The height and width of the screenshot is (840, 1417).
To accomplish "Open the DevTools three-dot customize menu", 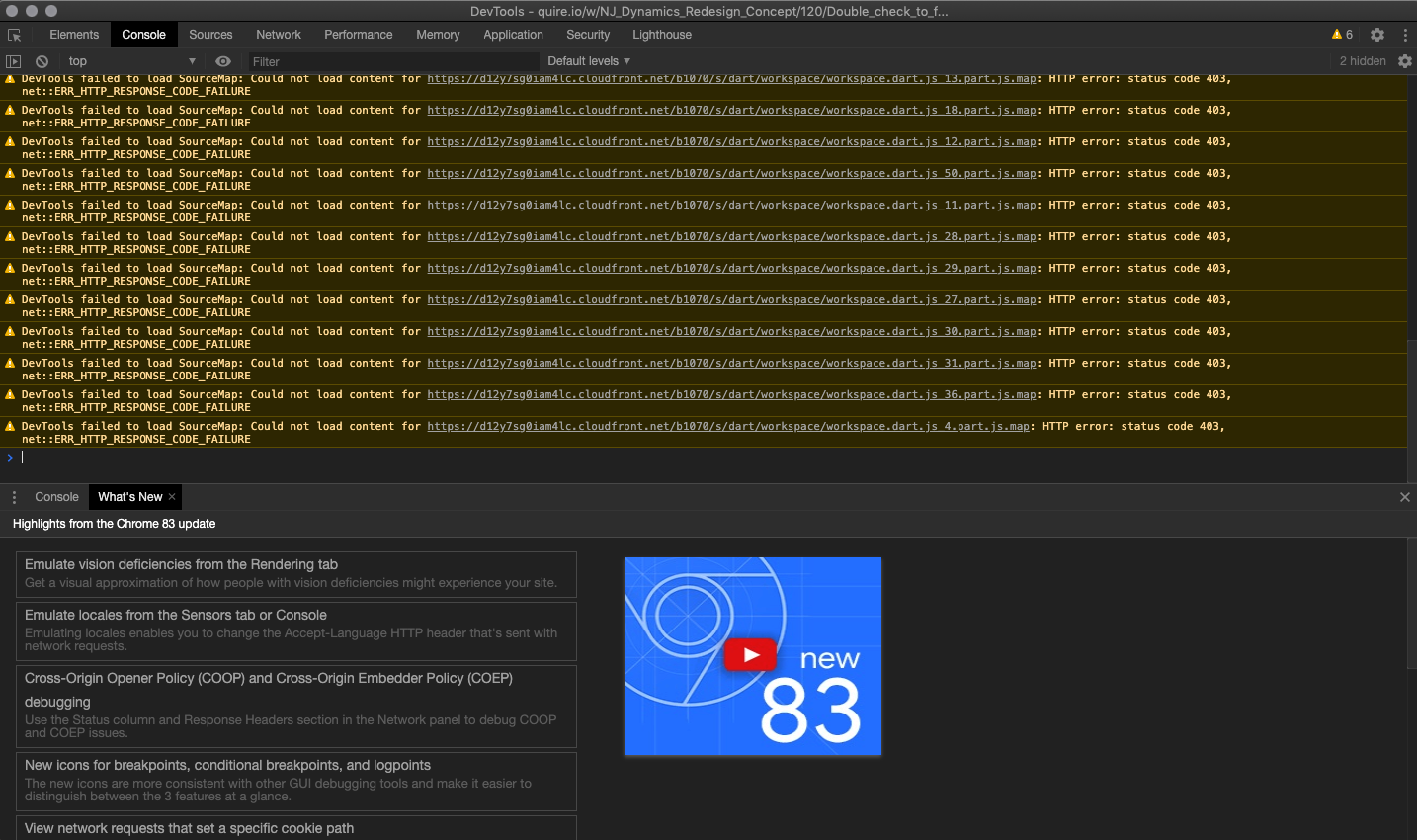I will pos(1404,35).
